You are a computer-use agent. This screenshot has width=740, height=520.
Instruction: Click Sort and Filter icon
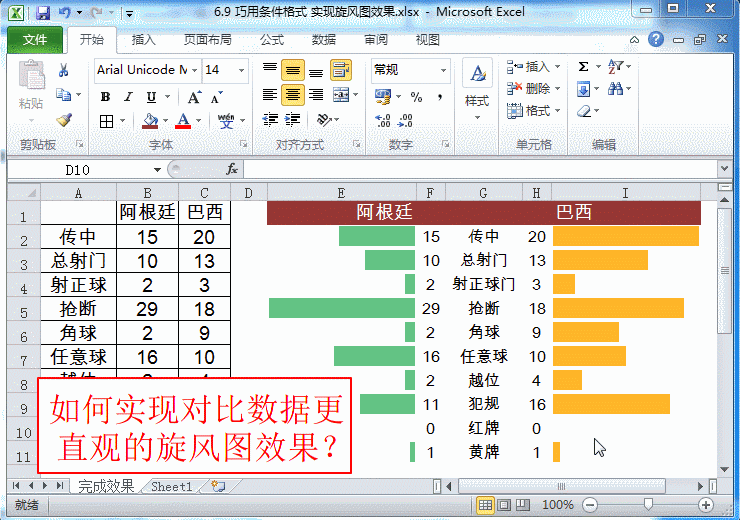coord(615,67)
